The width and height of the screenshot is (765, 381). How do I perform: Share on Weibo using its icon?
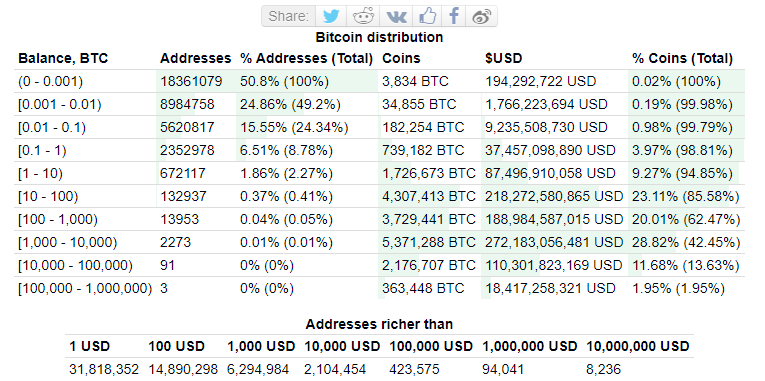481,16
